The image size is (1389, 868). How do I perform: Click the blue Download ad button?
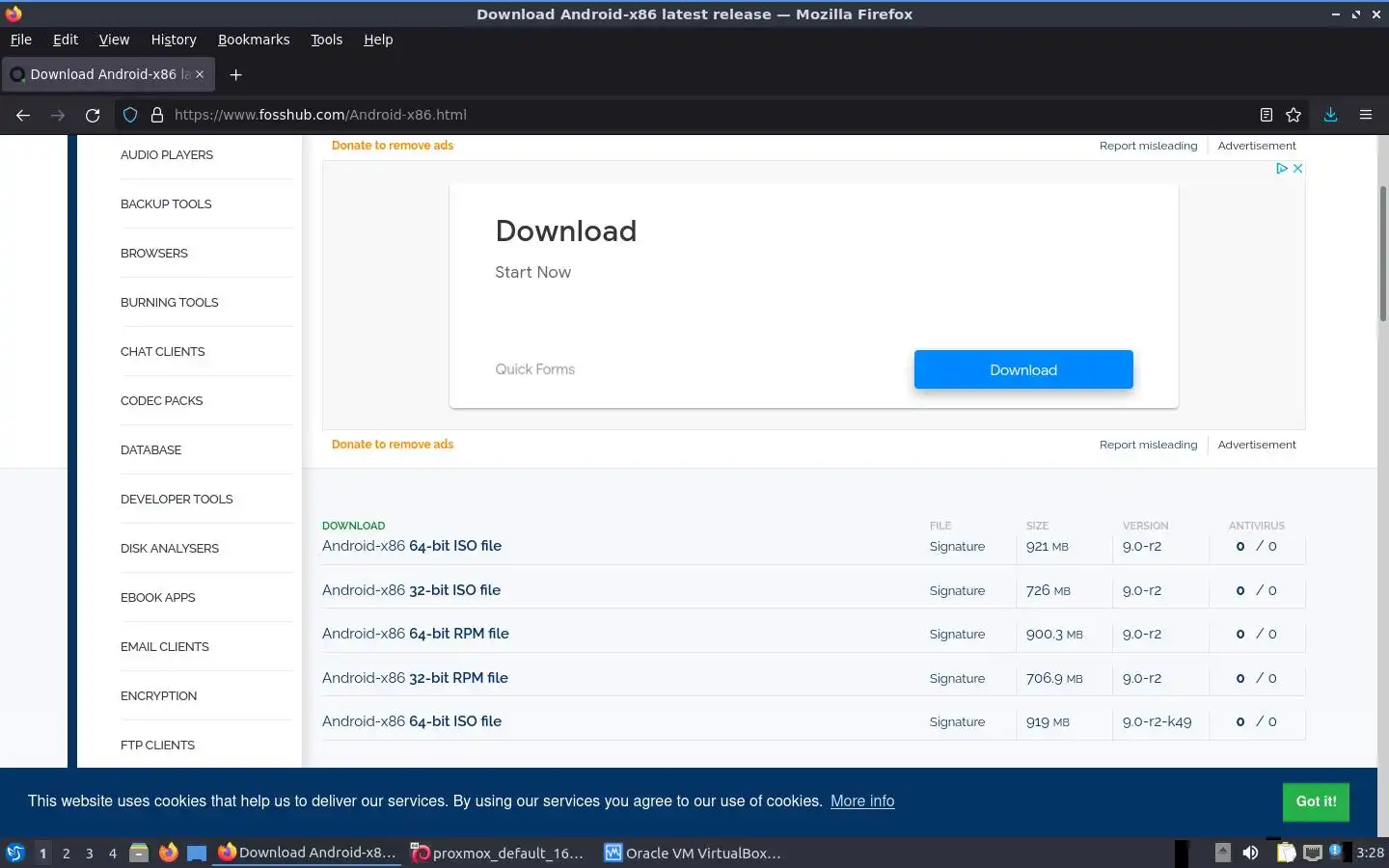coord(1023,369)
